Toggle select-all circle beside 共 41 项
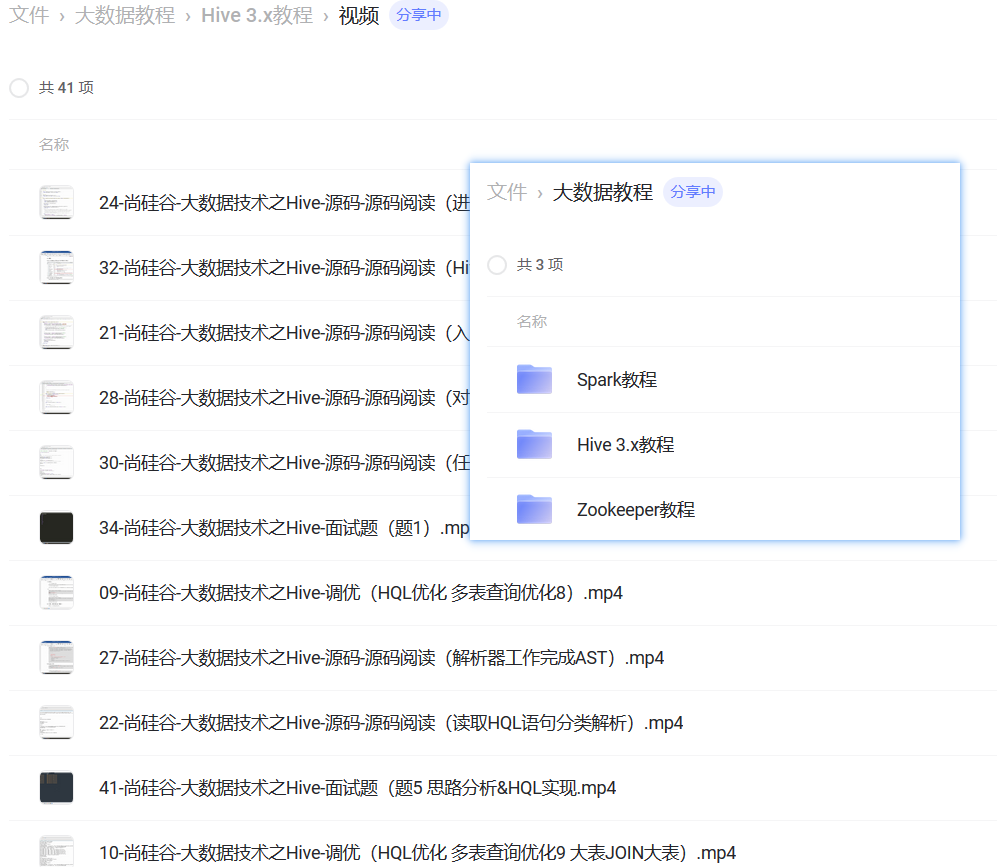The image size is (997, 867). (x=19, y=88)
